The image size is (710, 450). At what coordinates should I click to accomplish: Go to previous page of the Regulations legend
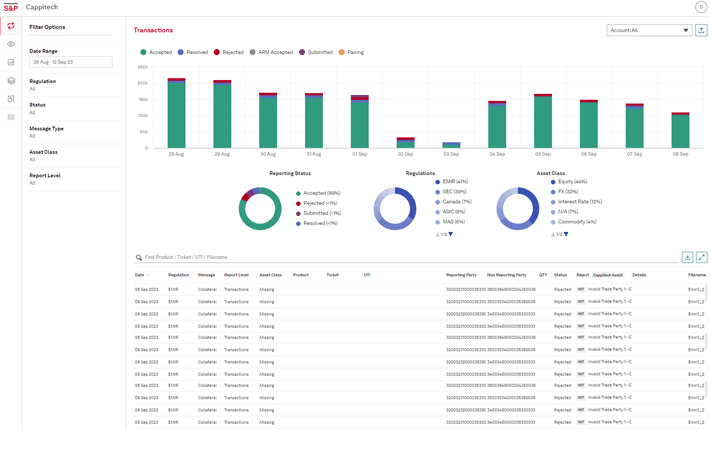coord(437,235)
